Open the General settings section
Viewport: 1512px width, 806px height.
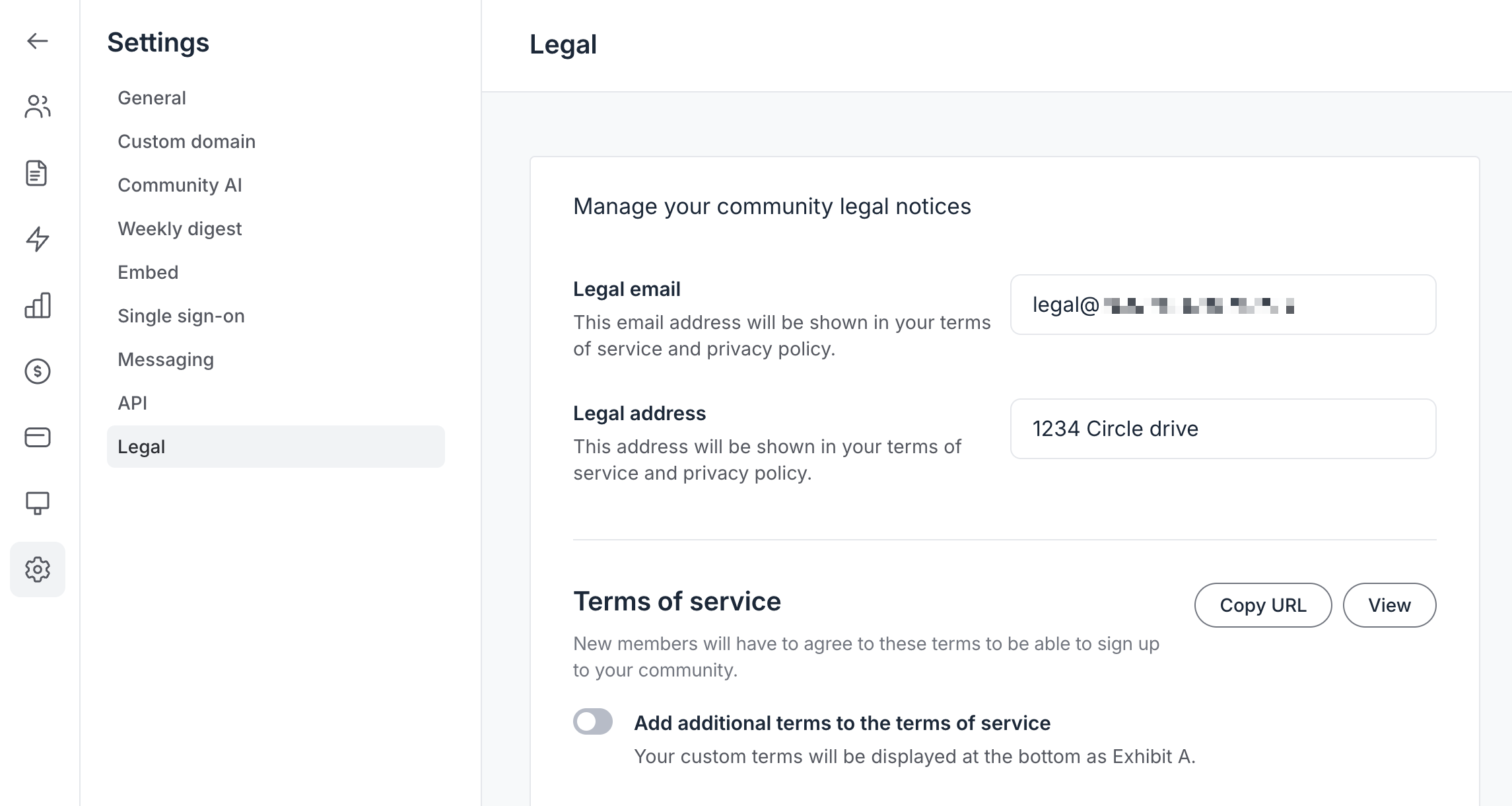click(152, 97)
